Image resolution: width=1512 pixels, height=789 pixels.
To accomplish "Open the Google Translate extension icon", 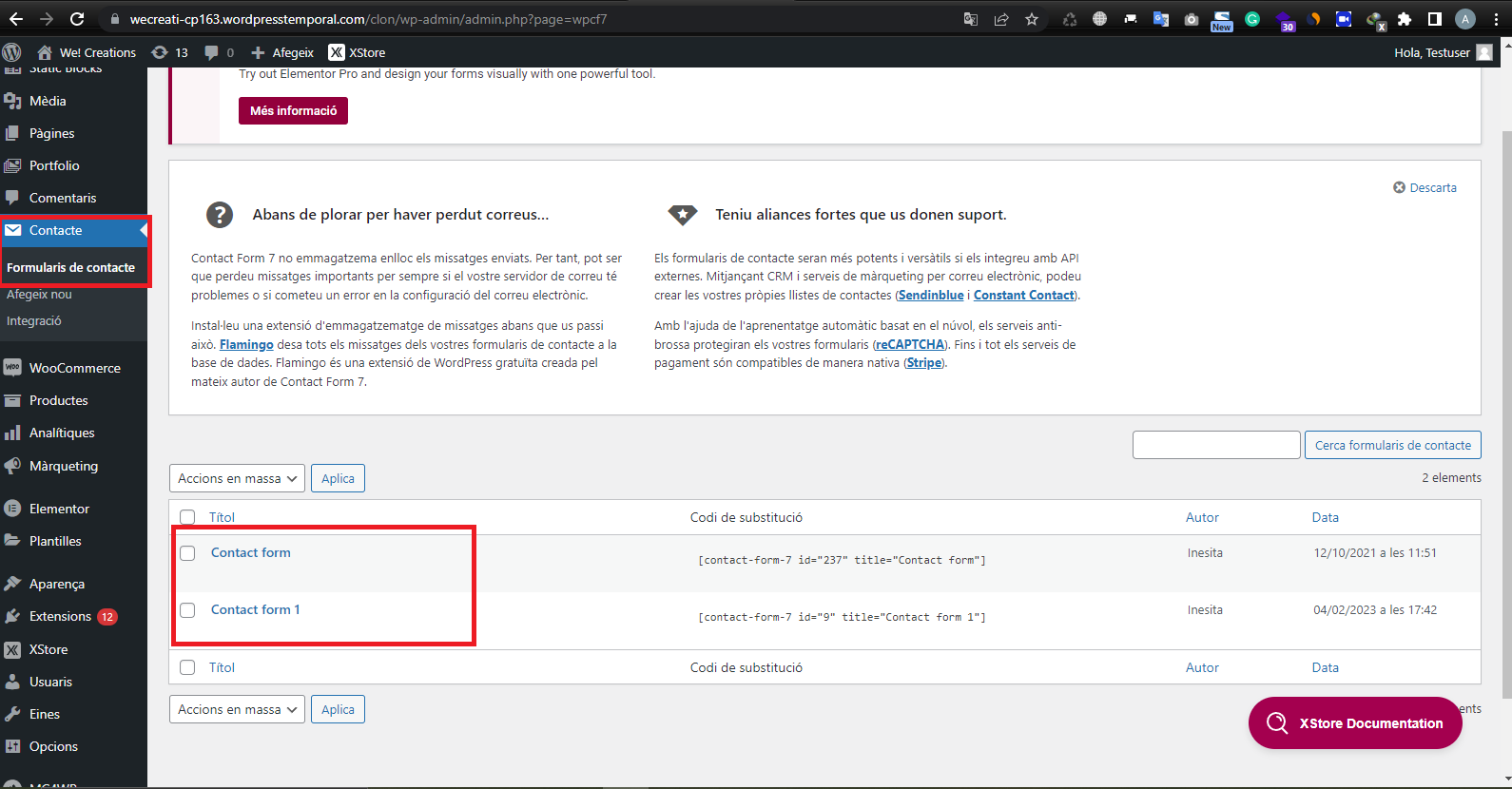I will click(1161, 19).
